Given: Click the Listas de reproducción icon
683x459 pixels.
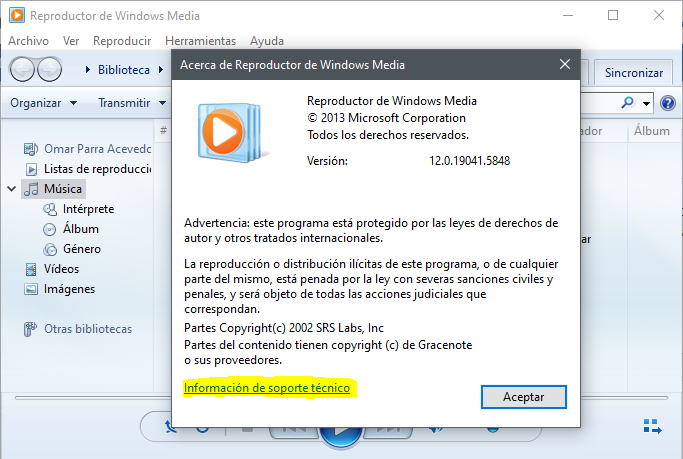Looking at the screenshot, I should 31,169.
